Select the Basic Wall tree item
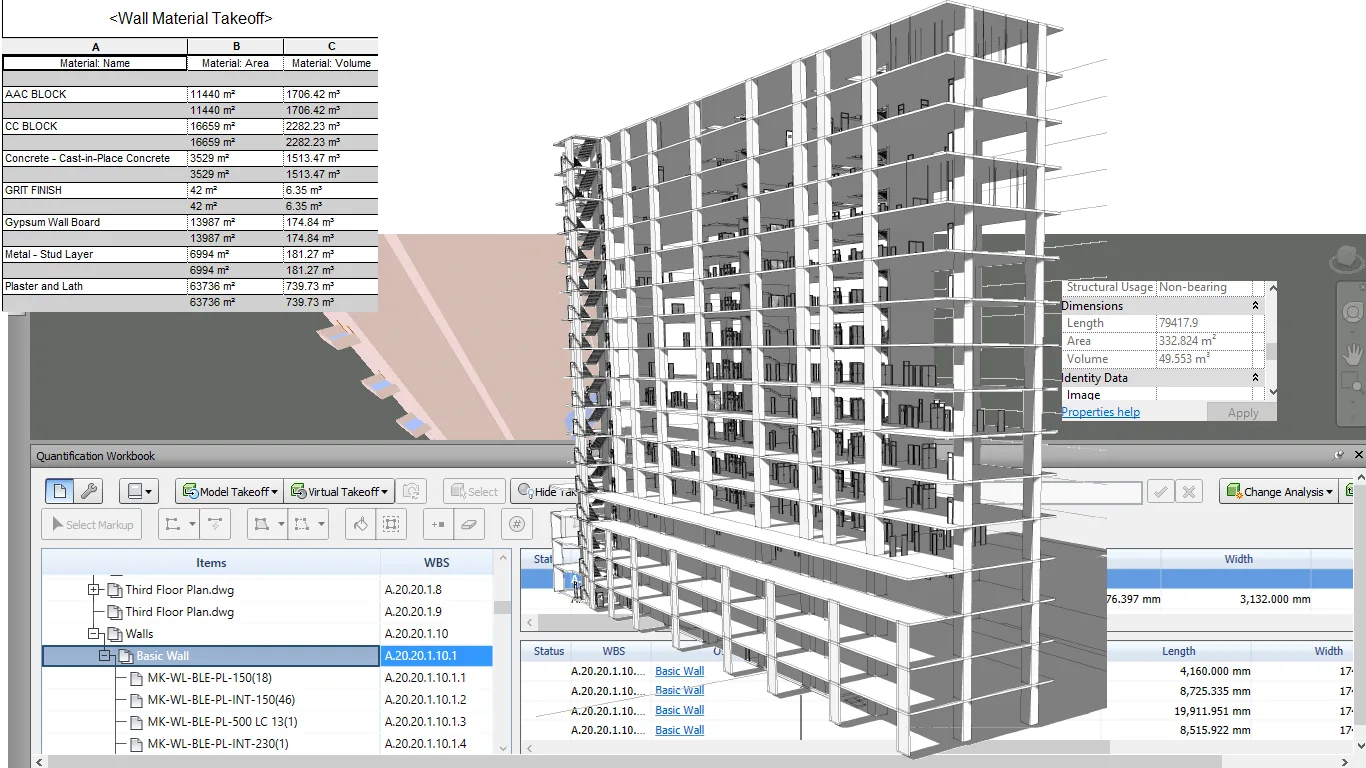 pyautogui.click(x=162, y=656)
